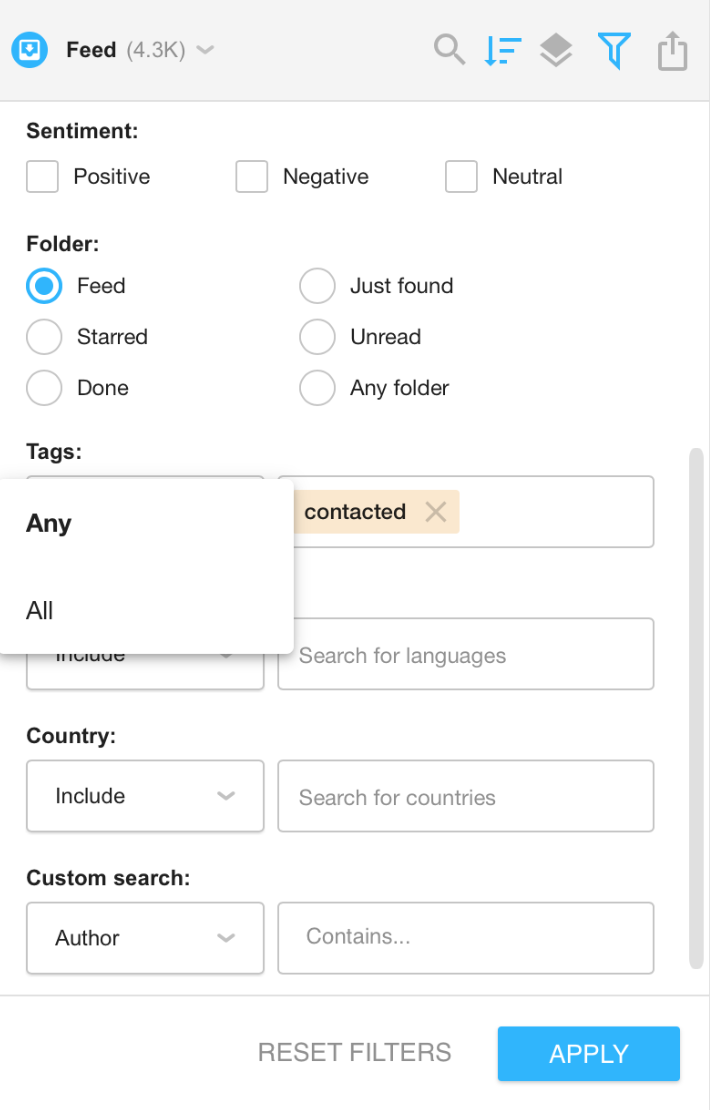
Task: Click the blue Feed inbox icon
Action: click(30, 50)
